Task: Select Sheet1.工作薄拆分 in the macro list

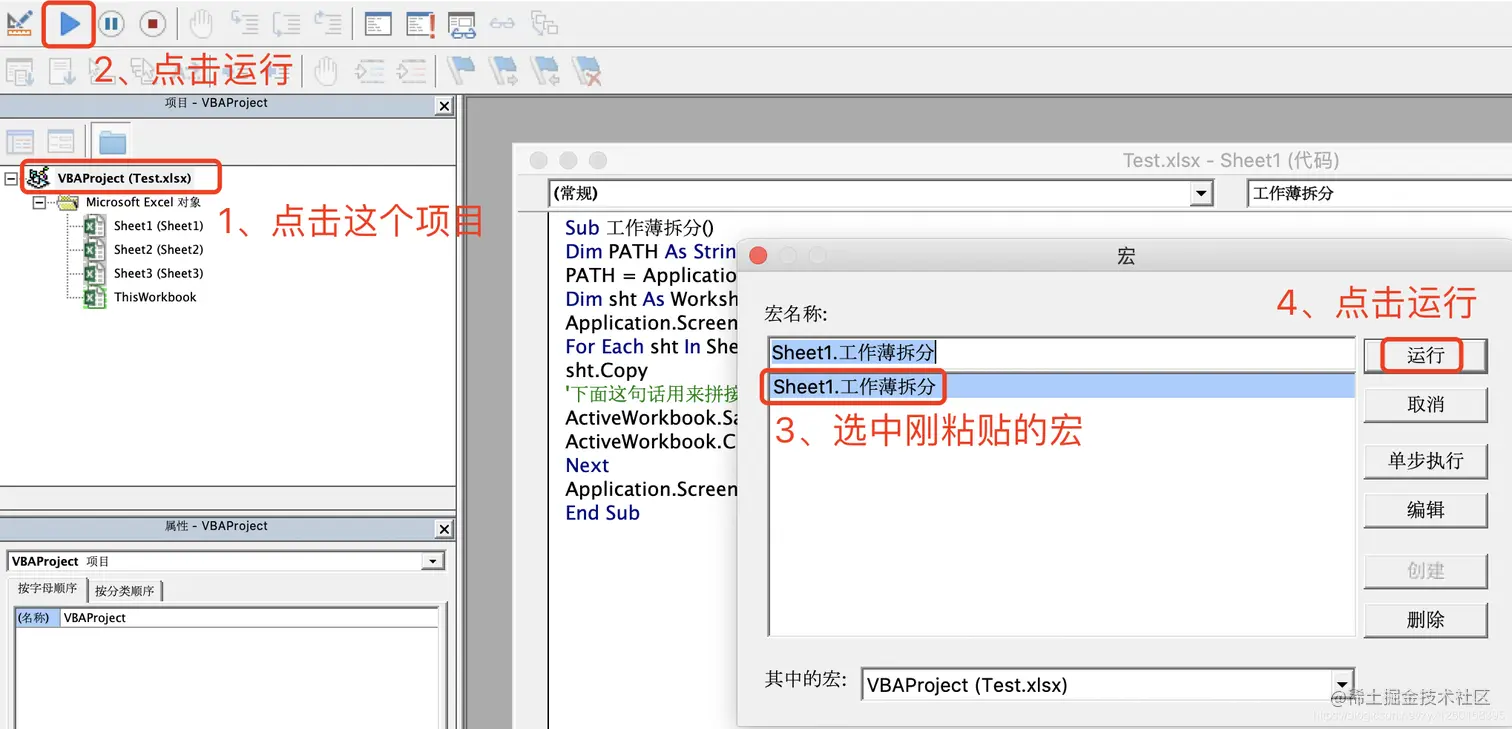Action: pyautogui.click(x=1062, y=387)
